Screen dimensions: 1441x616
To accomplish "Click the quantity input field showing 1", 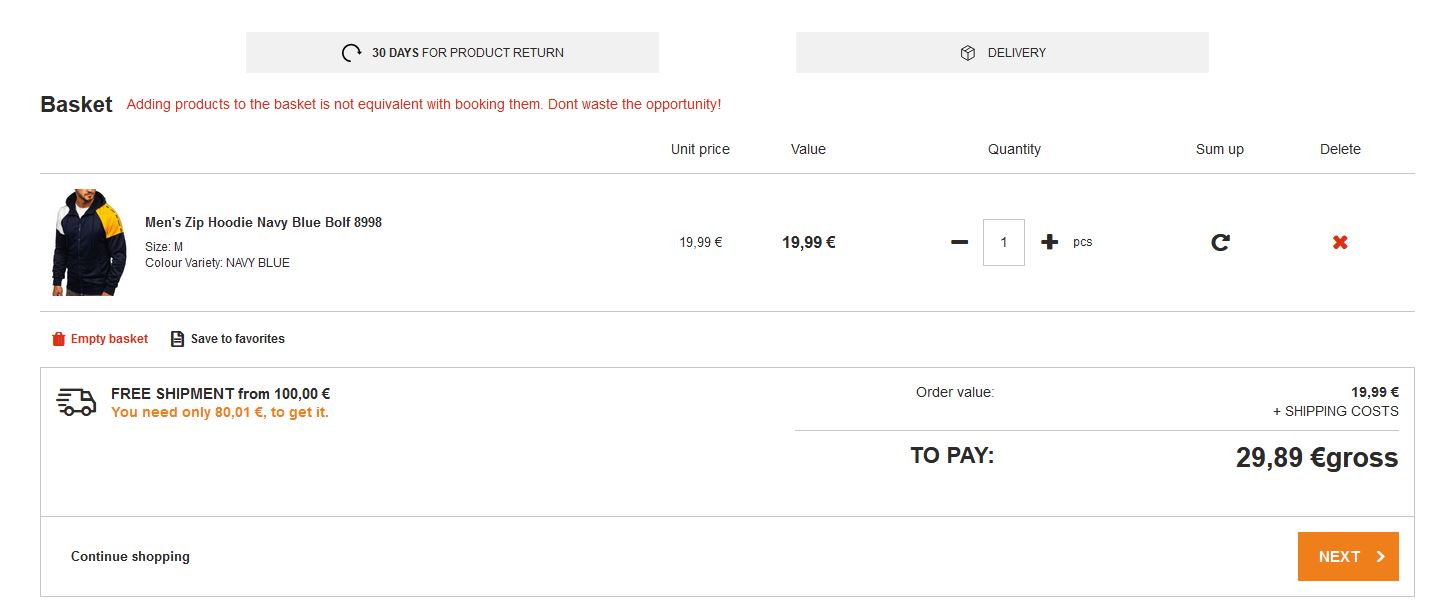I will (x=1003, y=242).
